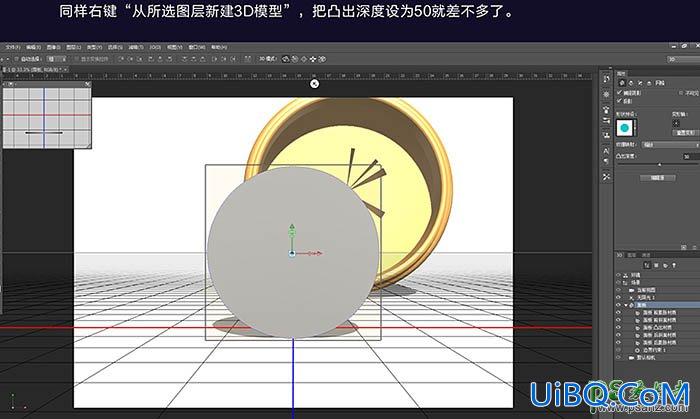Toggle the 投影 checkbox
Screen dimensions: 700x419
(619, 101)
